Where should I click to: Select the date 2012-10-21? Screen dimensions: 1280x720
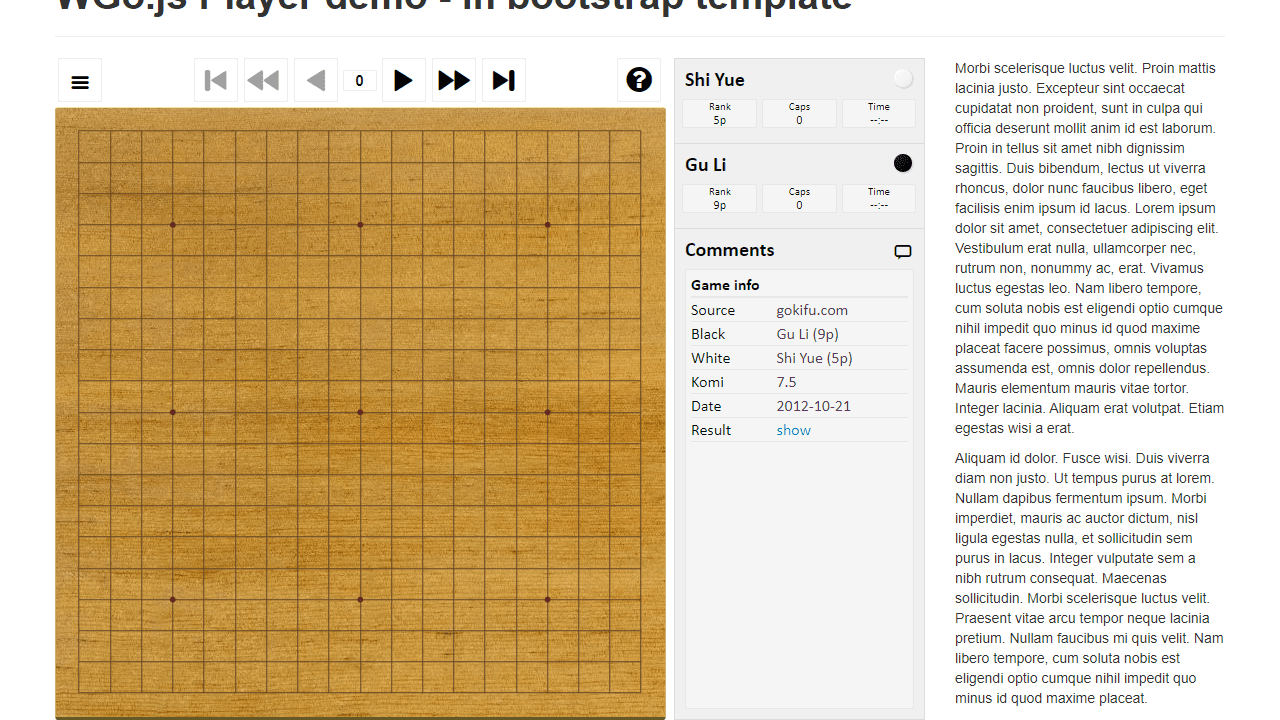coord(814,406)
